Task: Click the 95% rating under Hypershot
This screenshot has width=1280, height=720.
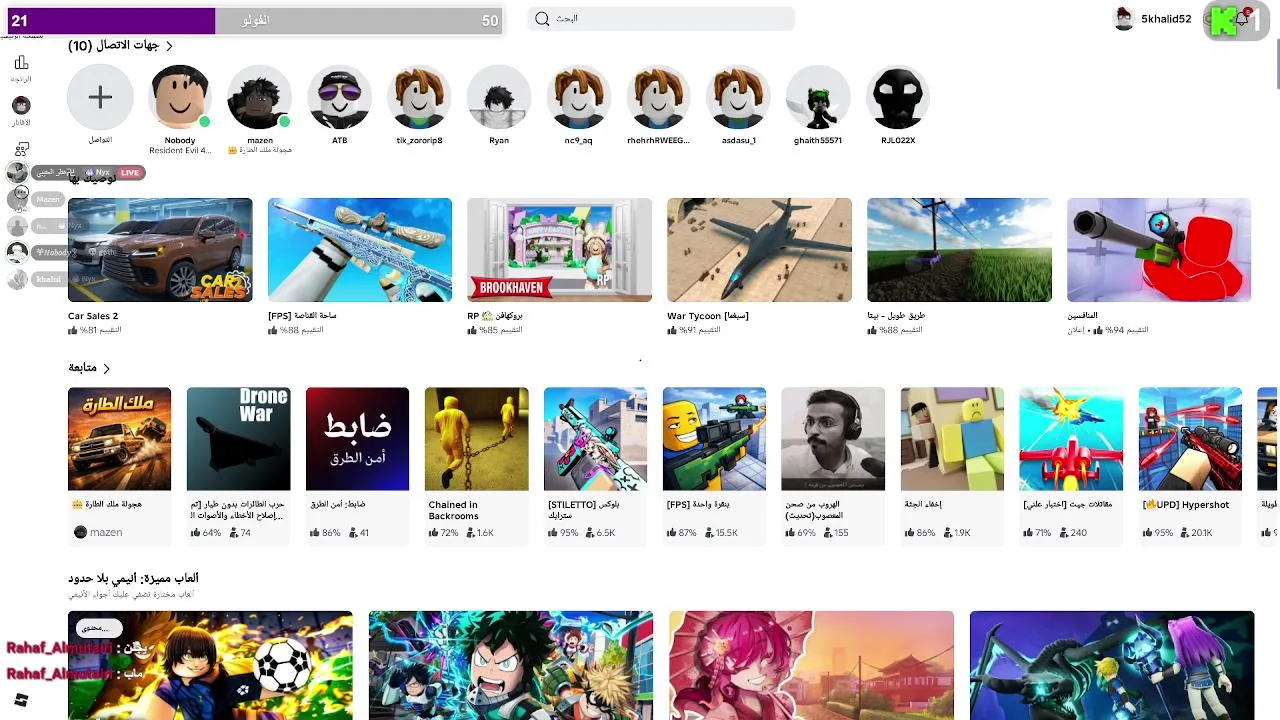Action: (x=1158, y=533)
